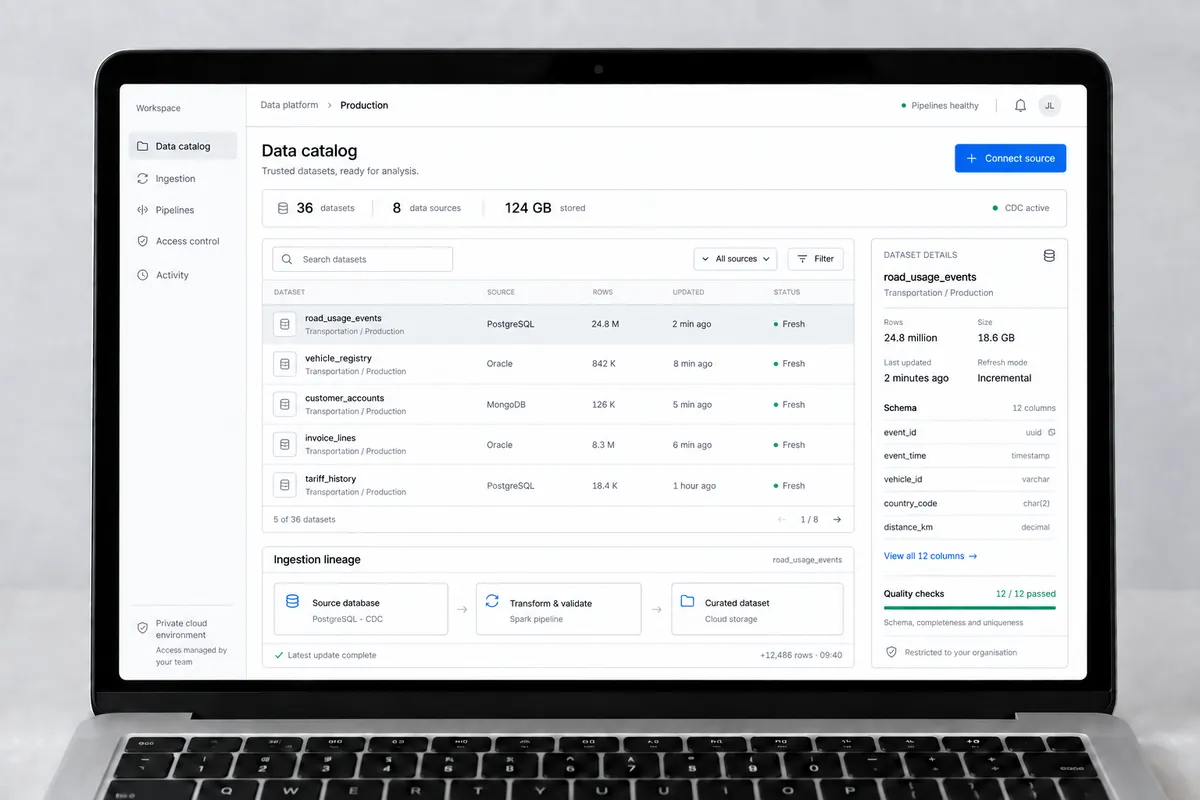The image size is (1200, 800).
Task: Click the CDC active status
Action: pyautogui.click(x=1021, y=208)
